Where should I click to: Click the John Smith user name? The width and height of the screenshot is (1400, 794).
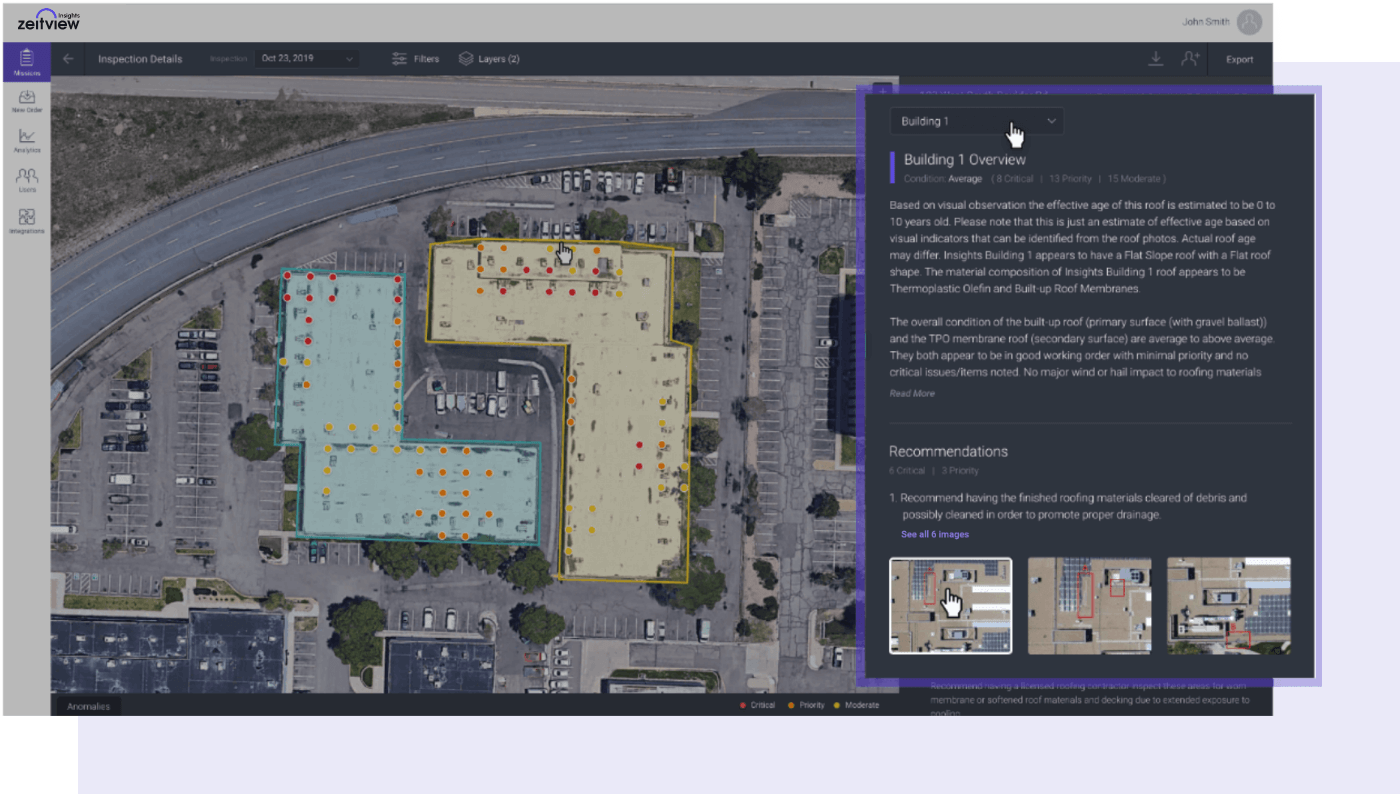tap(1204, 22)
